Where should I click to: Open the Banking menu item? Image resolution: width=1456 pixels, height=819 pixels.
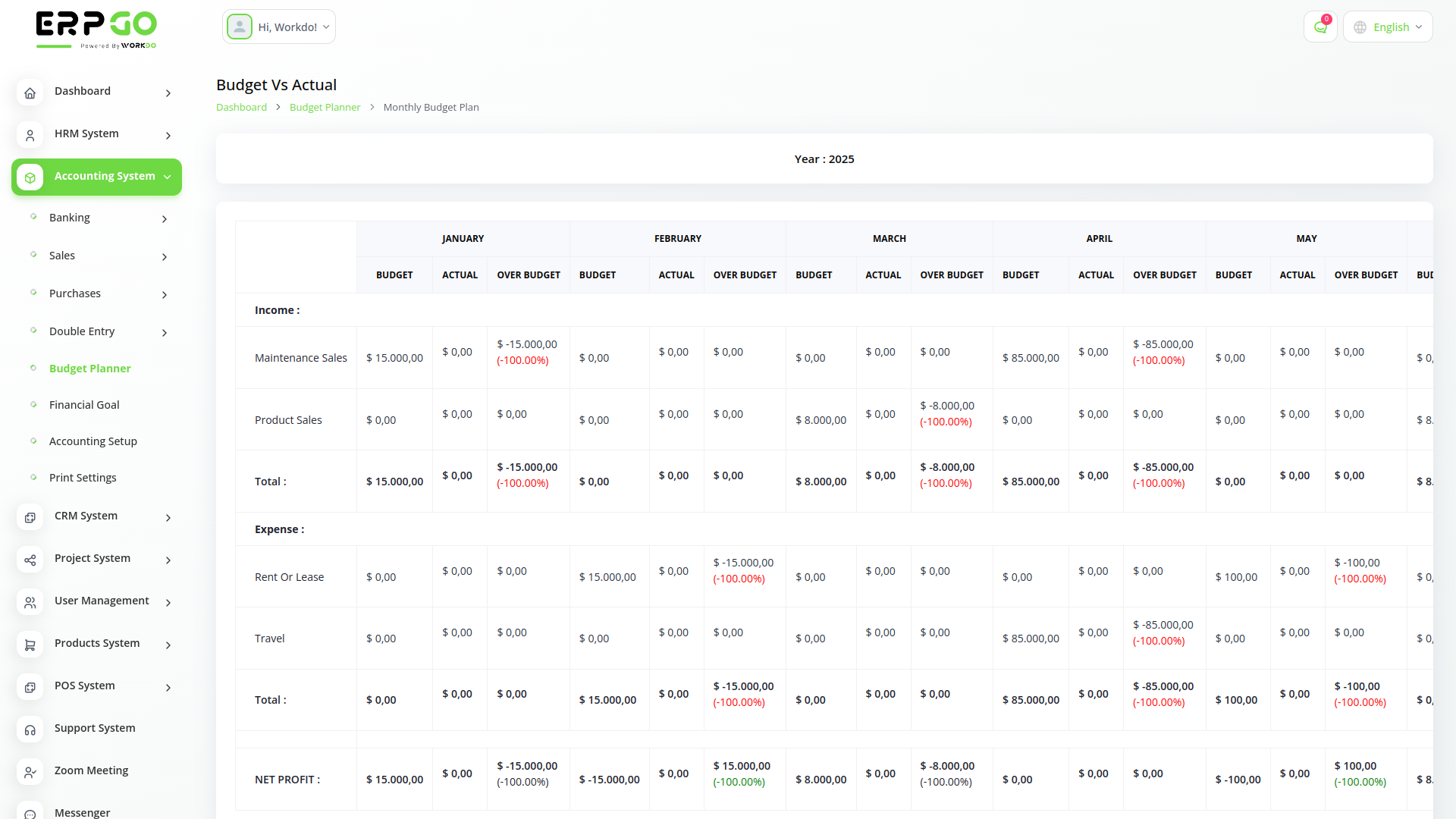coord(70,218)
